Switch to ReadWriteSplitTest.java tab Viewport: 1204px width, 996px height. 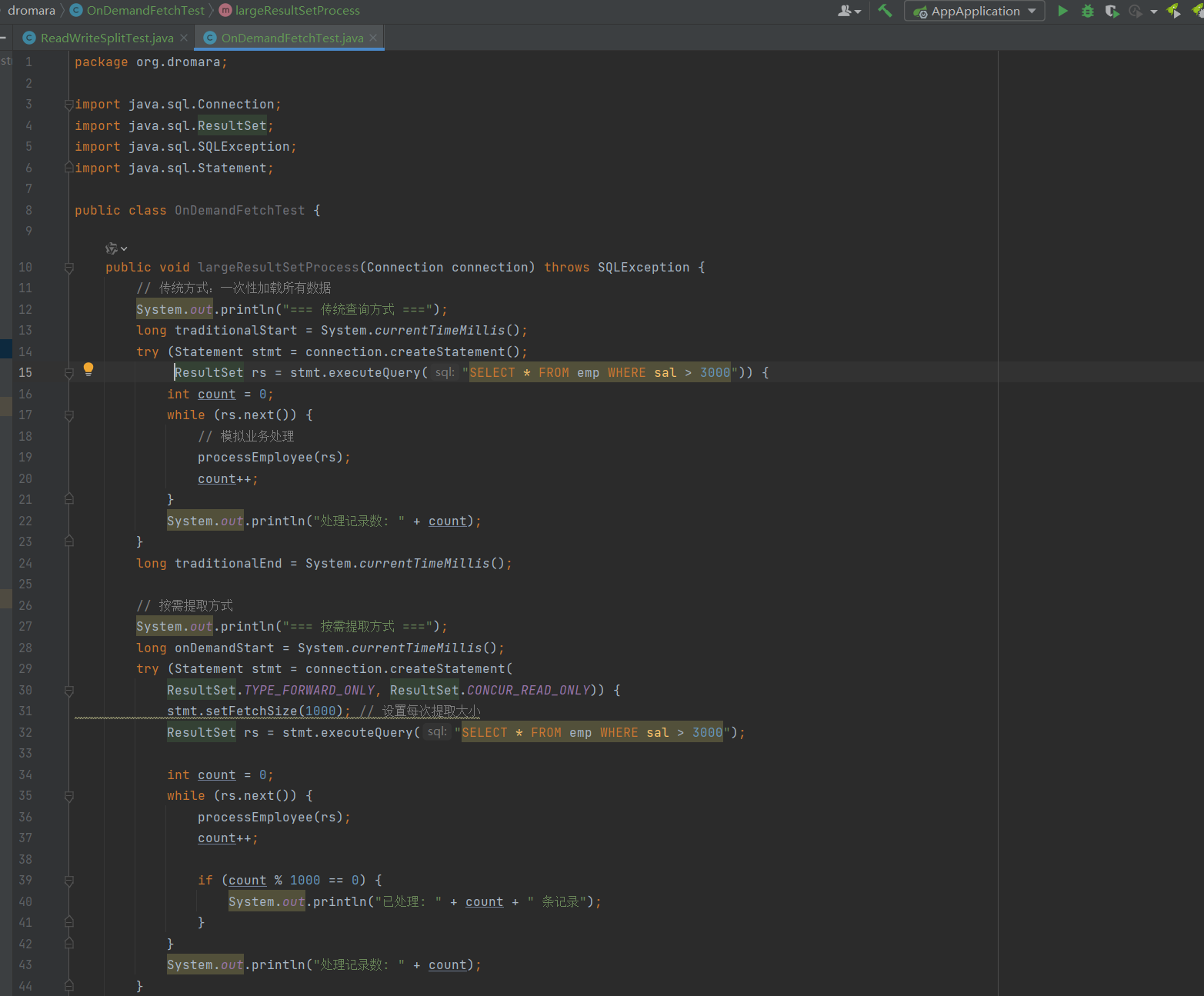[106, 38]
